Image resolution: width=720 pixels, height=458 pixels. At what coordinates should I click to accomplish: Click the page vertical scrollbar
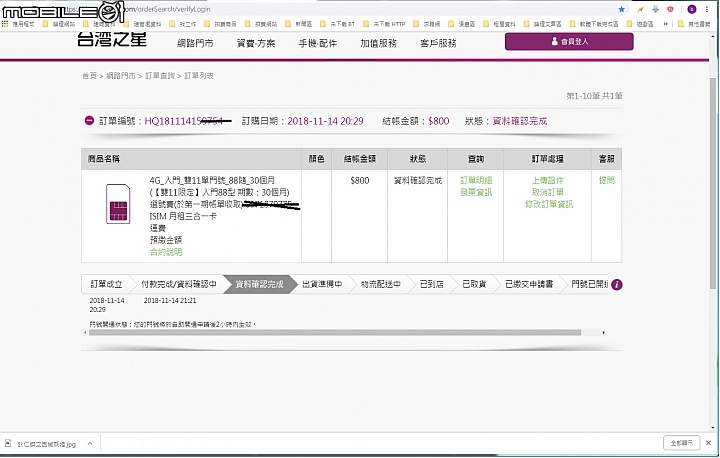pos(713,183)
